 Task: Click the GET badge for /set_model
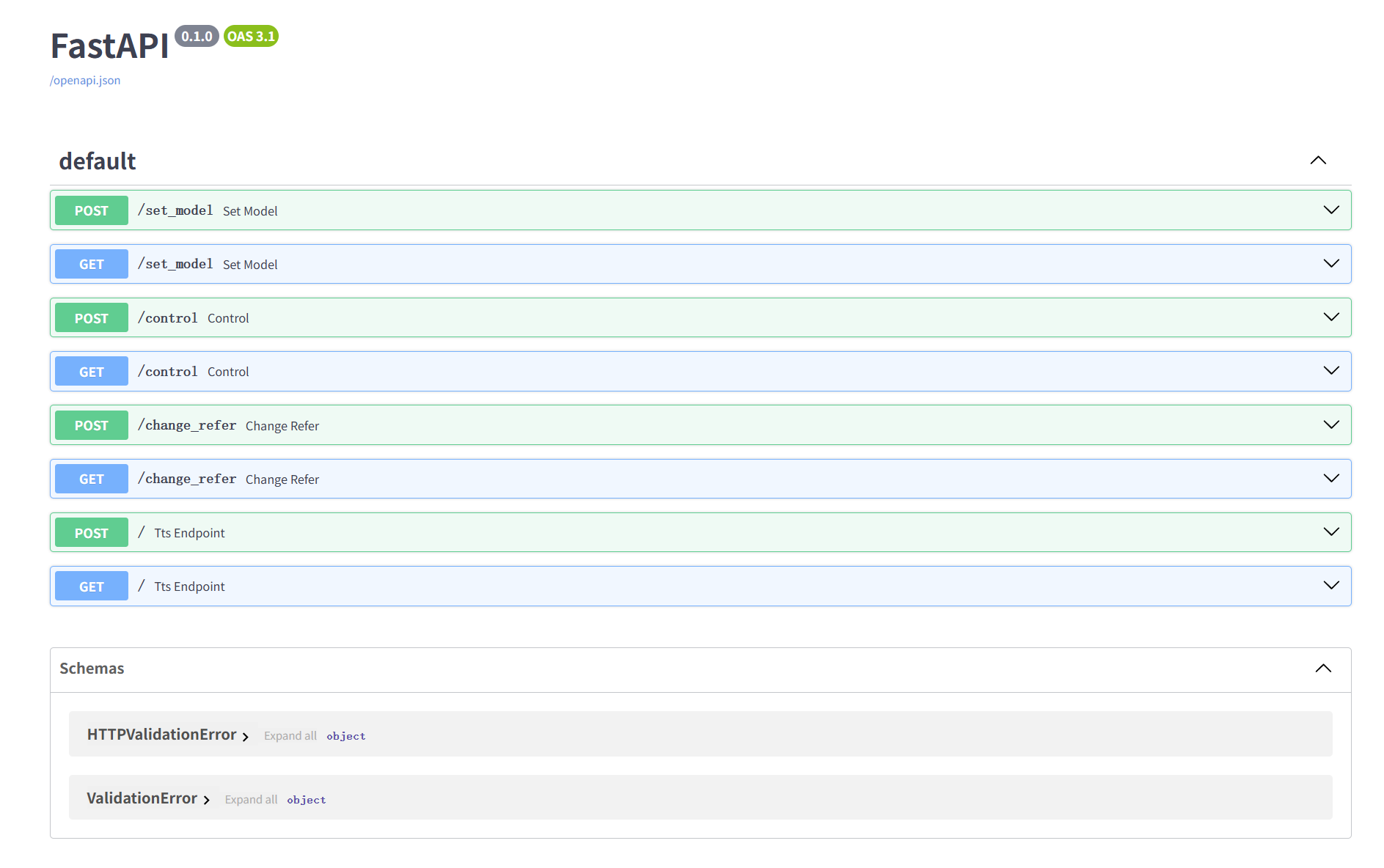tap(92, 264)
